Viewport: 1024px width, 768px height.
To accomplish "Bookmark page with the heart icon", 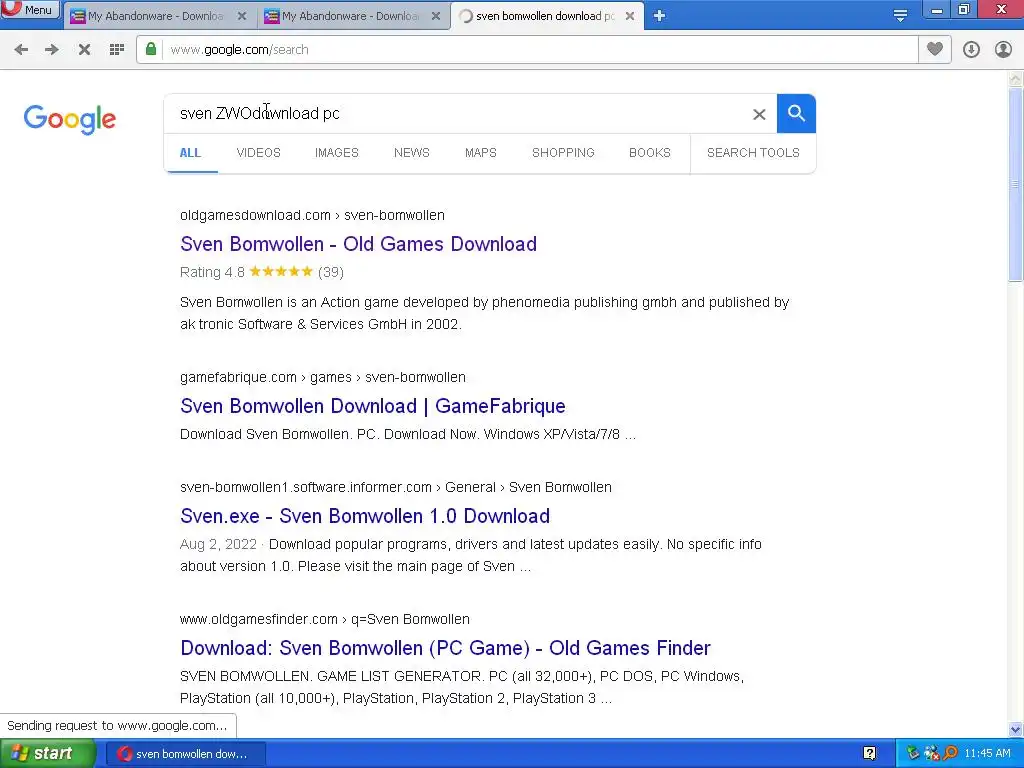I will point(935,49).
